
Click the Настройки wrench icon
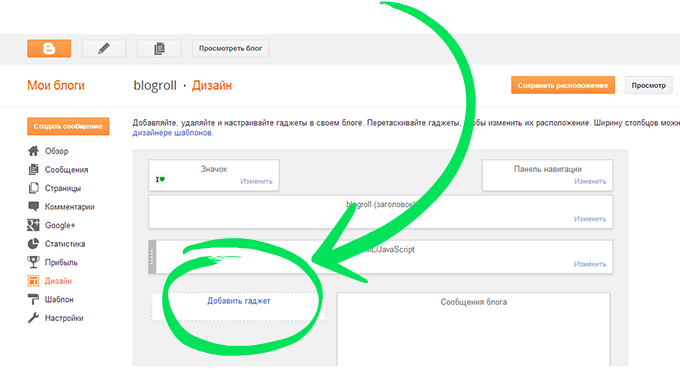point(33,318)
